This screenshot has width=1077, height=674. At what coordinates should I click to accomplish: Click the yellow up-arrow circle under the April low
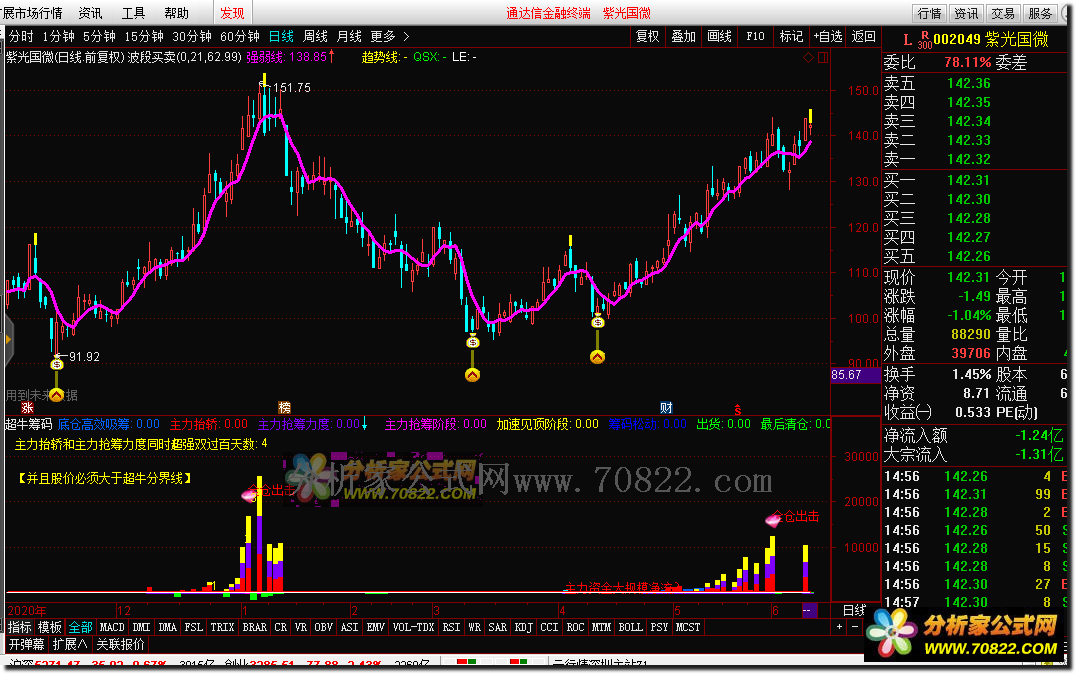[598, 357]
